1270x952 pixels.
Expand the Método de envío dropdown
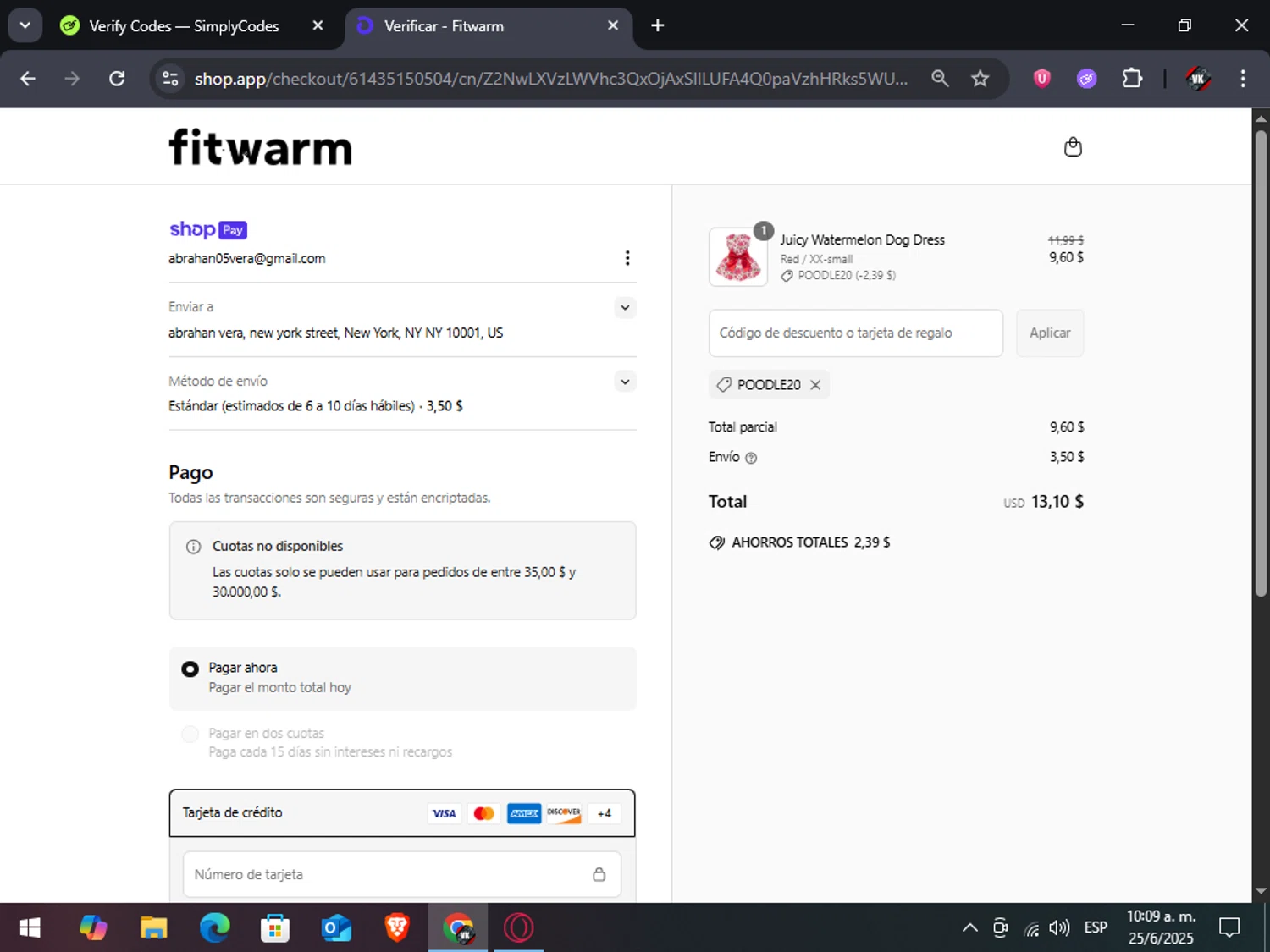click(625, 382)
